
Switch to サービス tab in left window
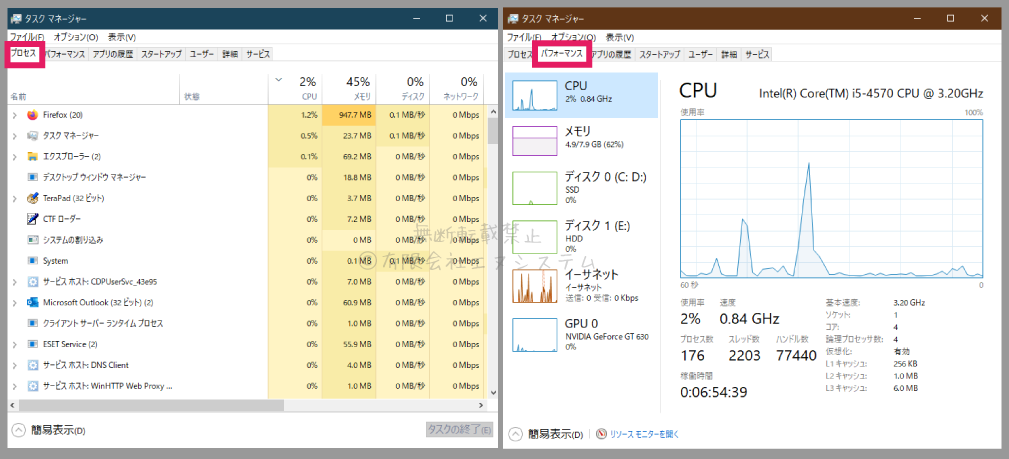(258, 55)
